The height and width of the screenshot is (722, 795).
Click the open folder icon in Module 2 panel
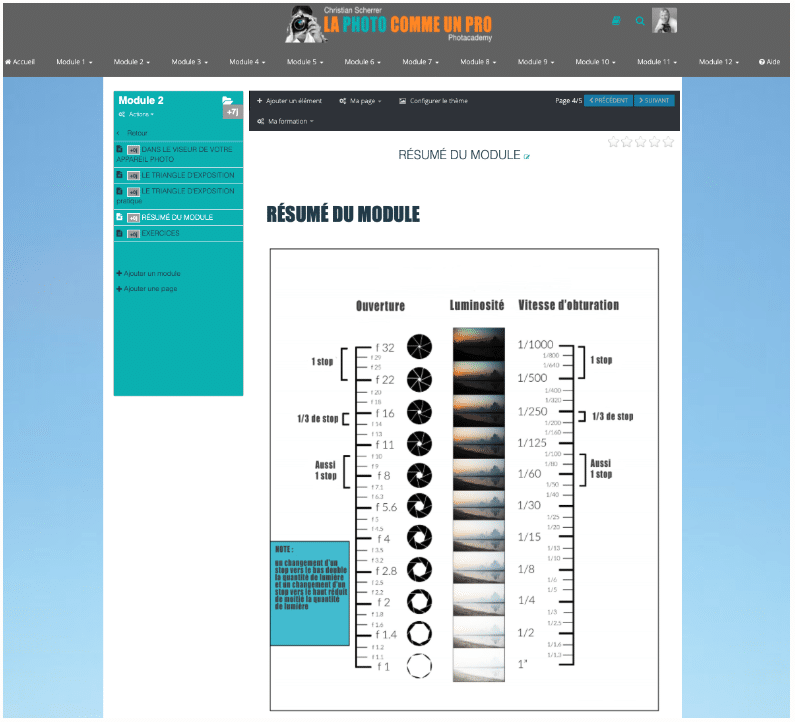[x=227, y=100]
